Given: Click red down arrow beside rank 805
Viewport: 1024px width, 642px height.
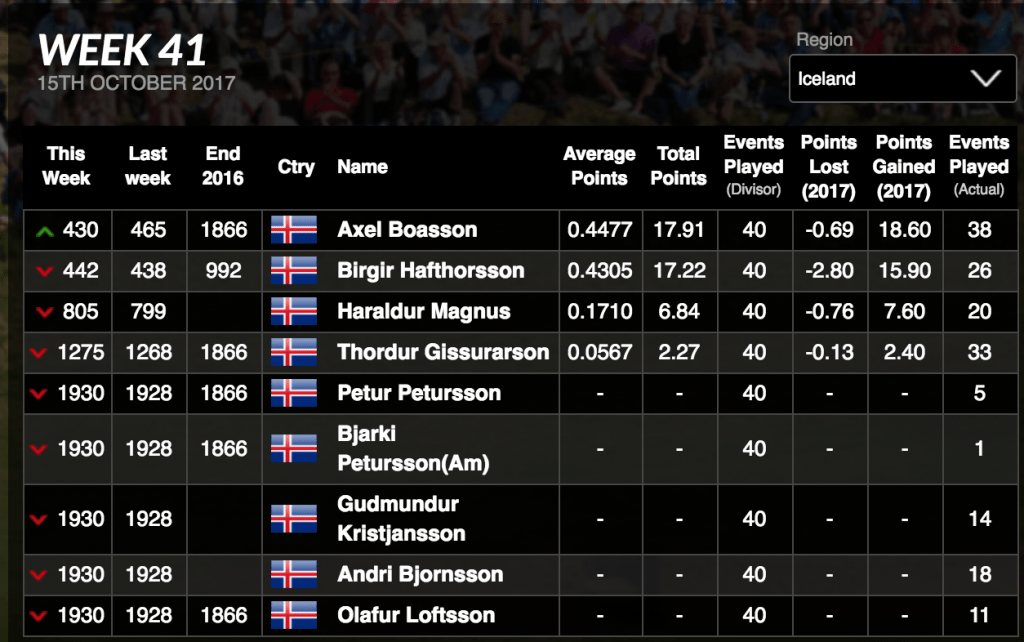Looking at the screenshot, I should 44,313.
